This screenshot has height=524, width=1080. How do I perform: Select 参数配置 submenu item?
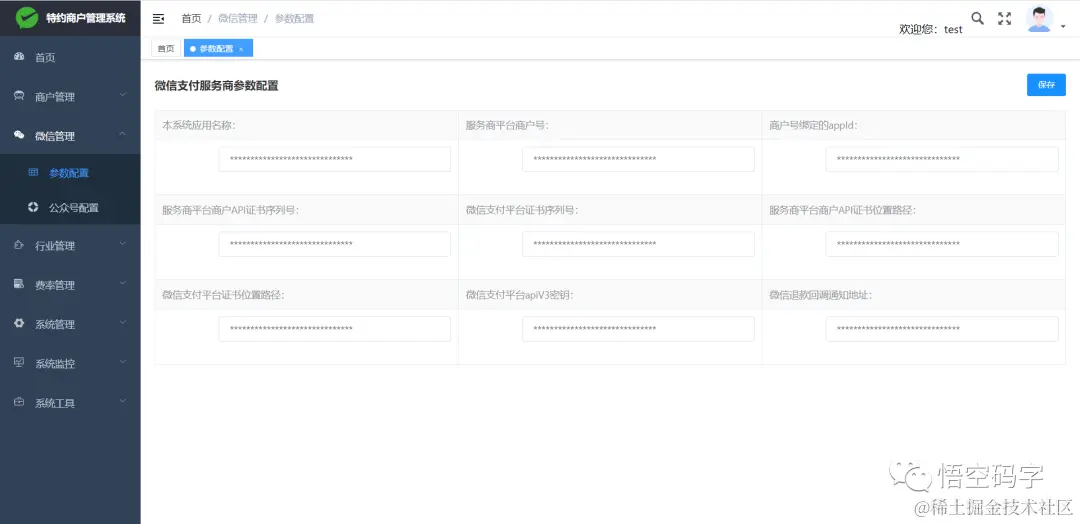click(x=70, y=173)
